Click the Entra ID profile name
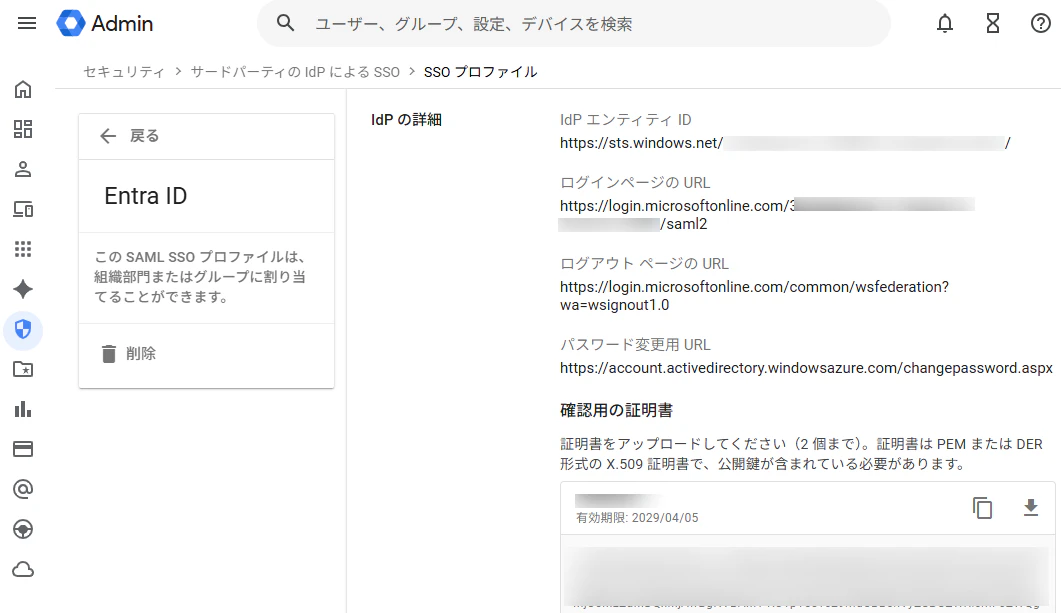The width and height of the screenshot is (1061, 613). 145,196
